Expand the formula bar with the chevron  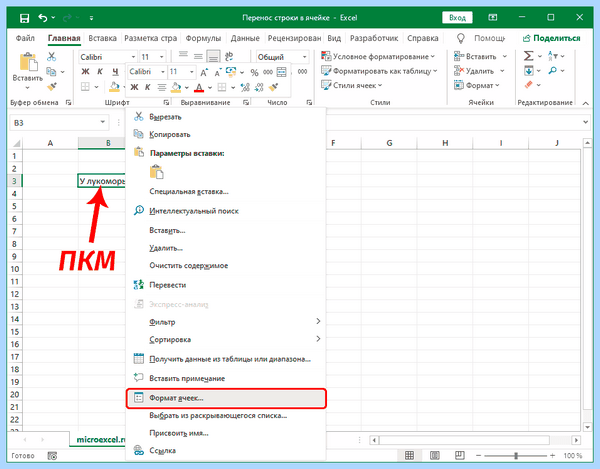click(586, 122)
